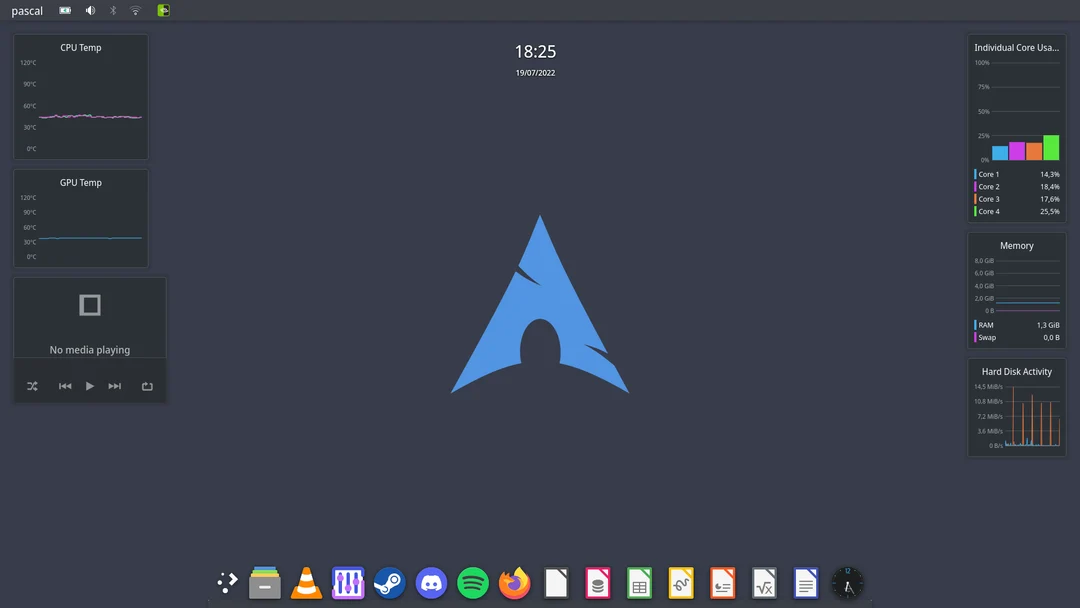
Task: Open the audio mixer app in the dock
Action: (x=347, y=583)
